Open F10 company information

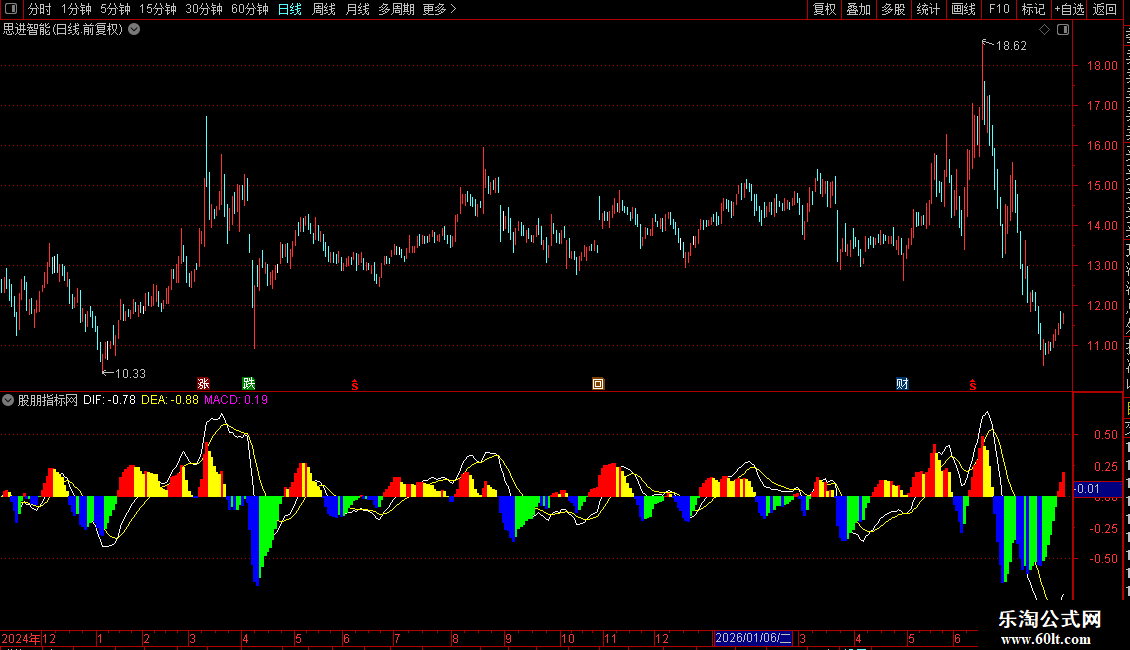tap(999, 9)
